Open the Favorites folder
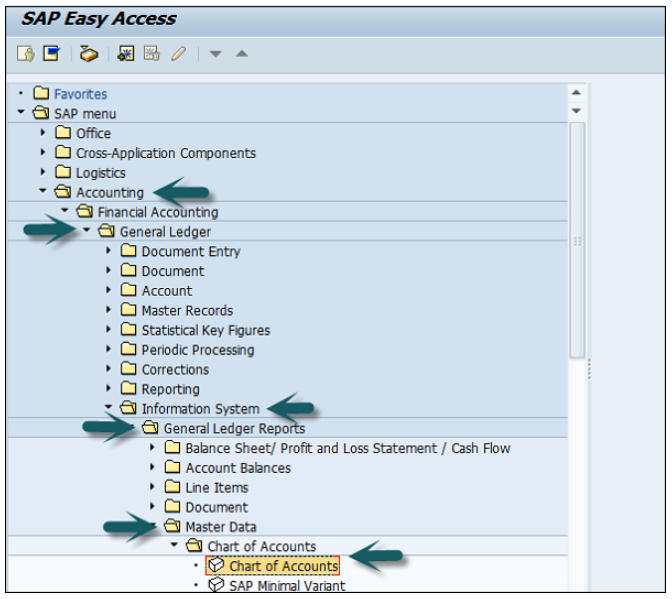The width and height of the screenshot is (672, 599). click(80, 94)
